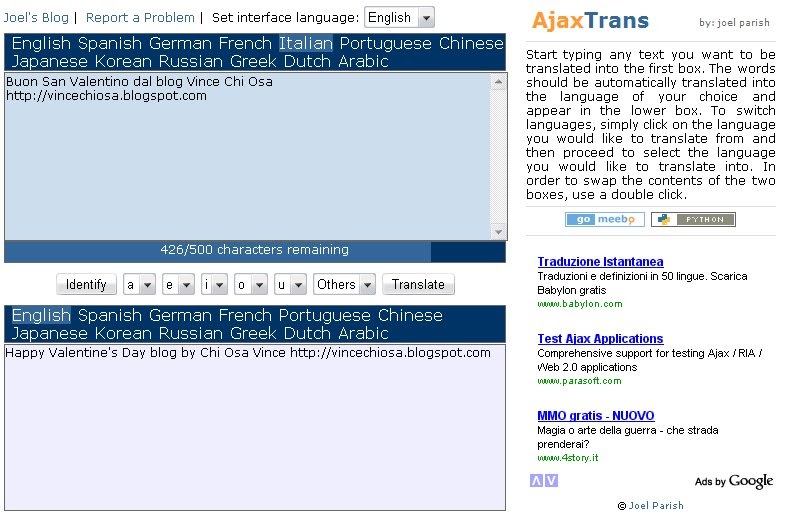The image size is (793, 516).
Task: Select Dutch as source language
Action: coord(307,62)
